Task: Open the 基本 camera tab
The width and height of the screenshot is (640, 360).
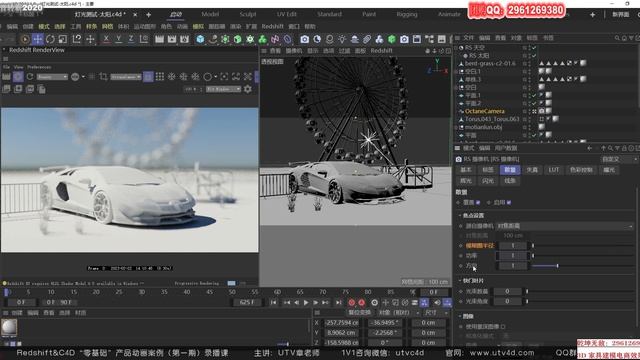Action: coord(466,170)
